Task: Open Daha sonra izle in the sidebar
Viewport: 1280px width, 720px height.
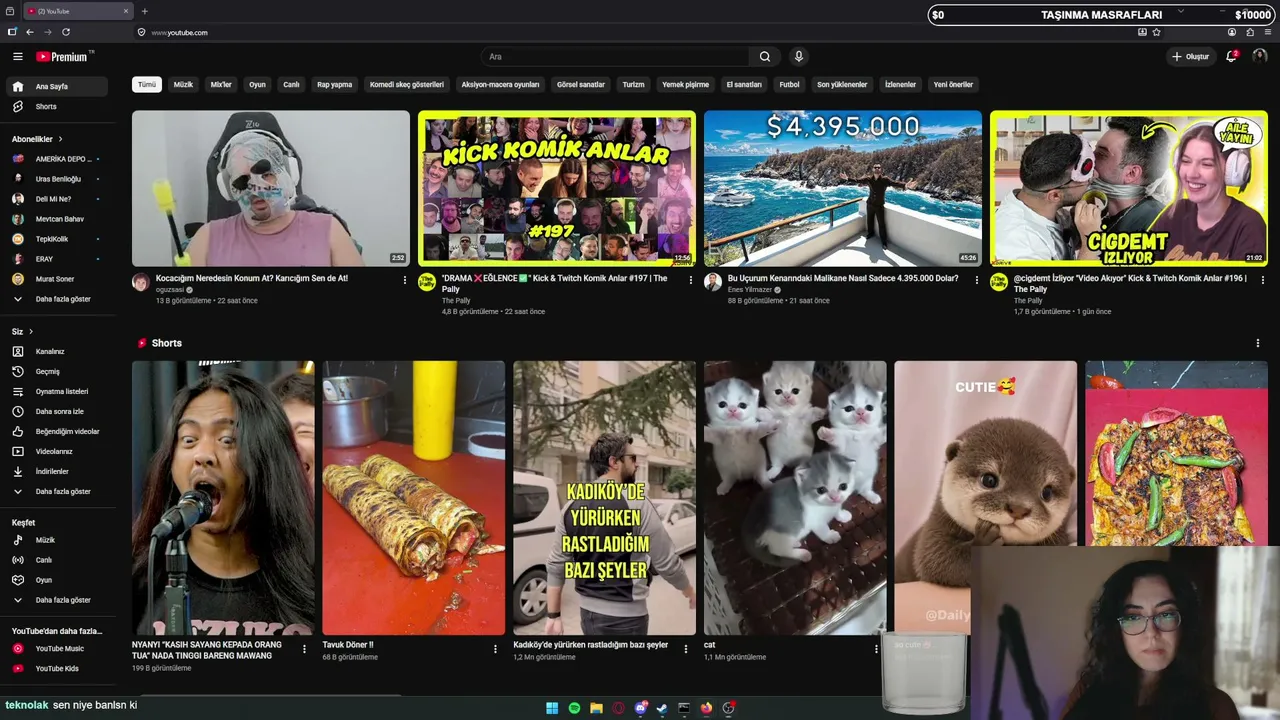Action: point(59,412)
